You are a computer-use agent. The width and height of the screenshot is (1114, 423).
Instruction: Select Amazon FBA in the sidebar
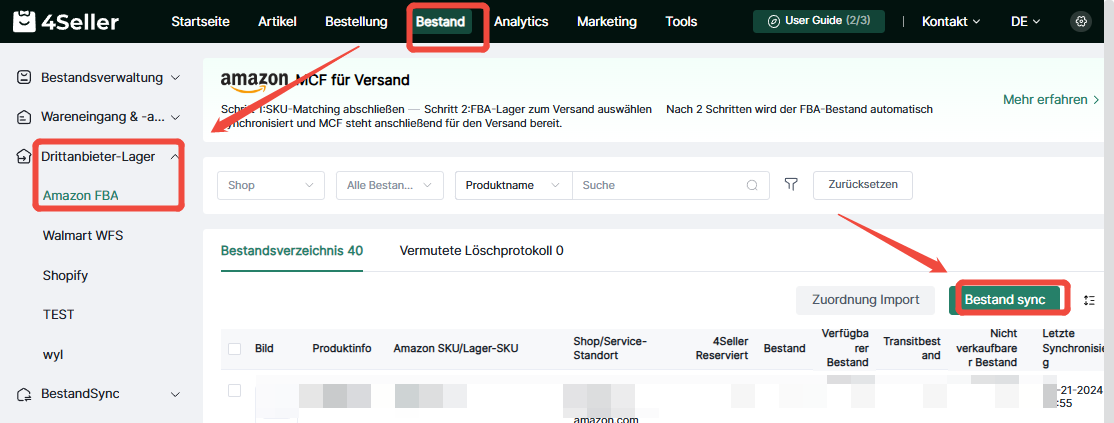(80, 196)
